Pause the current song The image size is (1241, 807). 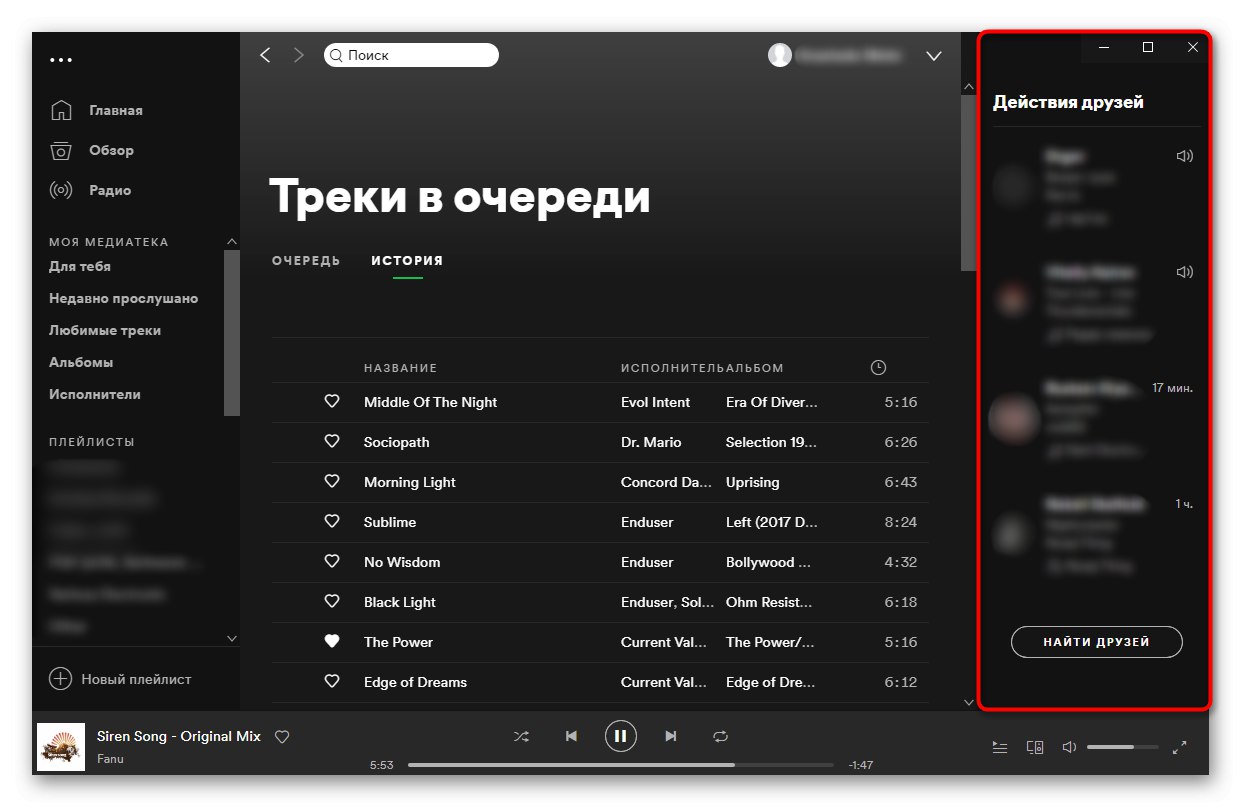point(621,736)
